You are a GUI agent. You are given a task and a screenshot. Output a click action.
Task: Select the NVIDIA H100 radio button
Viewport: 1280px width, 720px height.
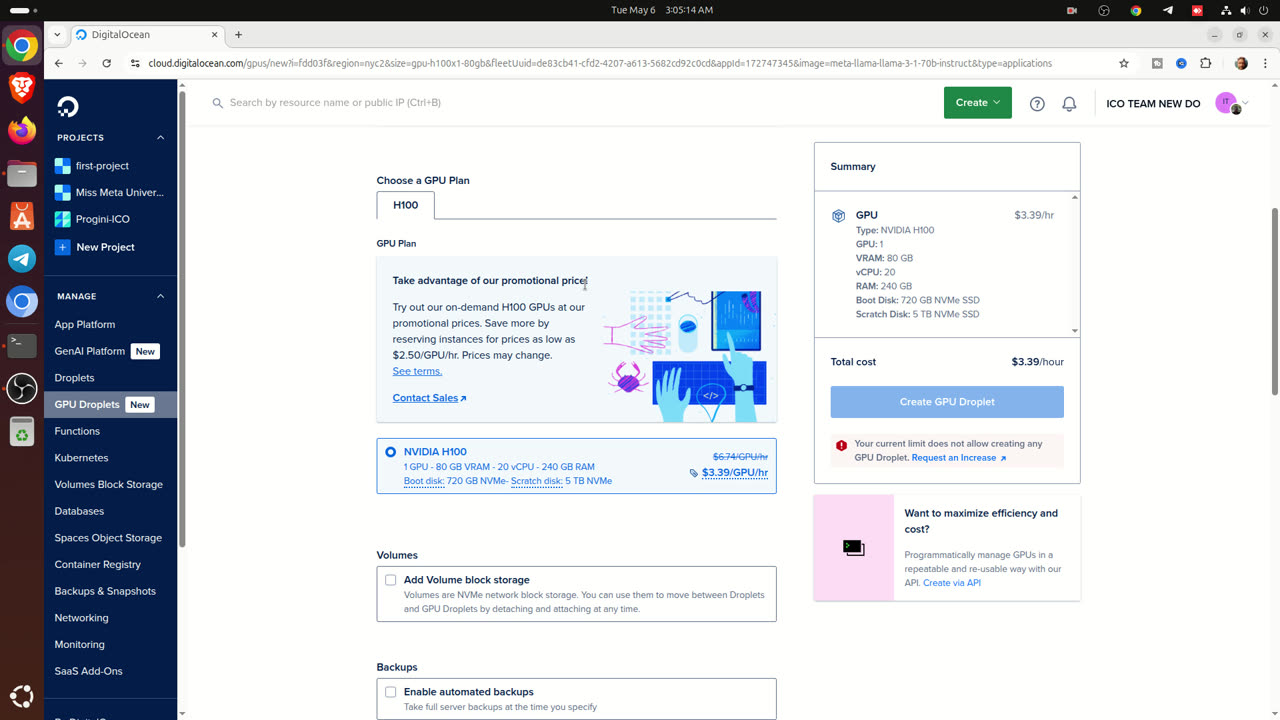(391, 452)
